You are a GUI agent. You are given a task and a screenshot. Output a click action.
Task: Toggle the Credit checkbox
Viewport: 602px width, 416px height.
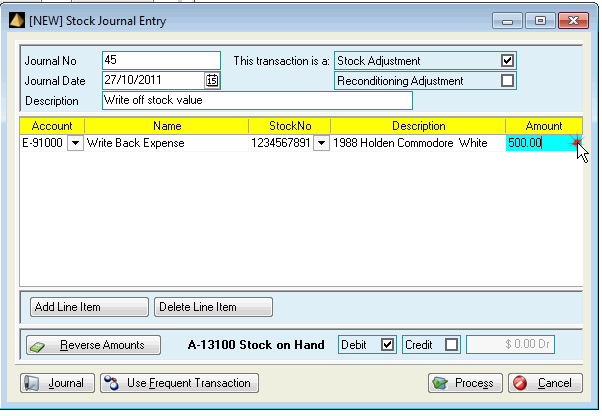[x=451, y=345]
